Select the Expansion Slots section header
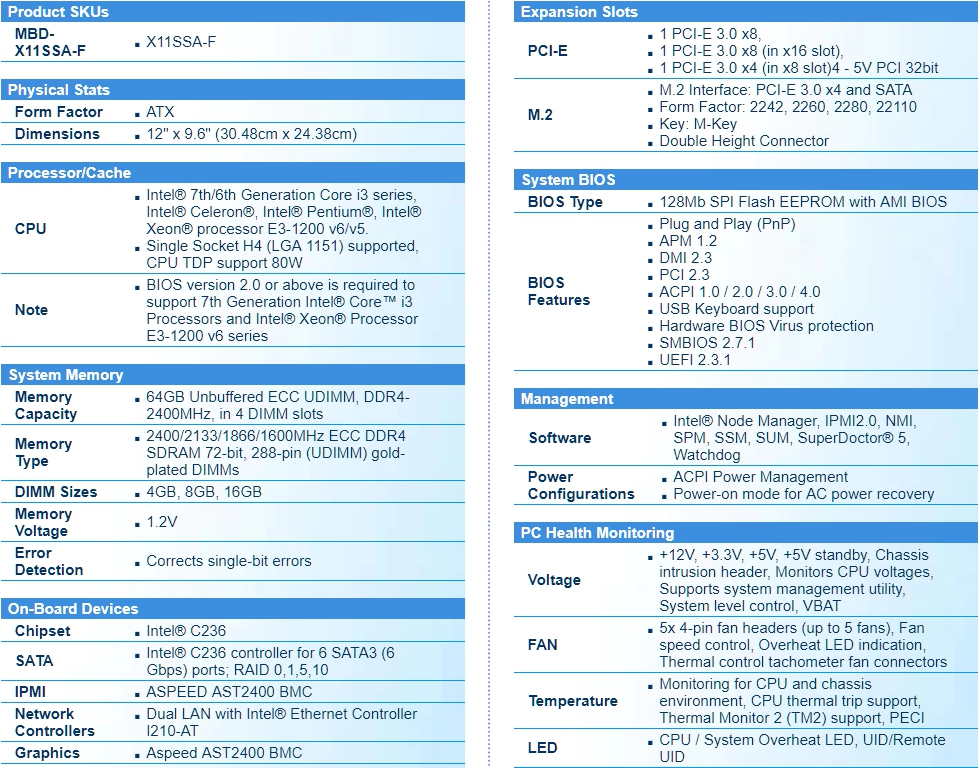 (579, 12)
